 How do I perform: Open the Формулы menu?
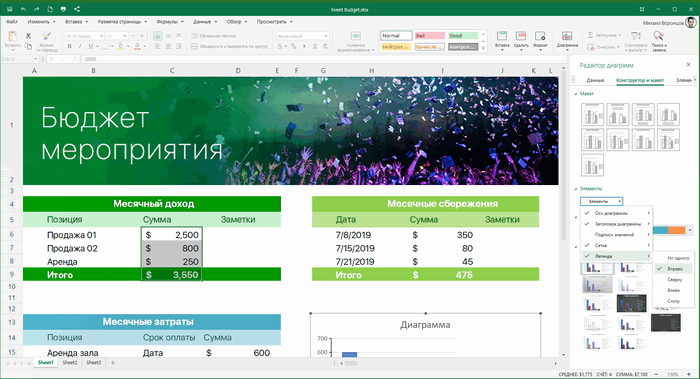click(170, 21)
